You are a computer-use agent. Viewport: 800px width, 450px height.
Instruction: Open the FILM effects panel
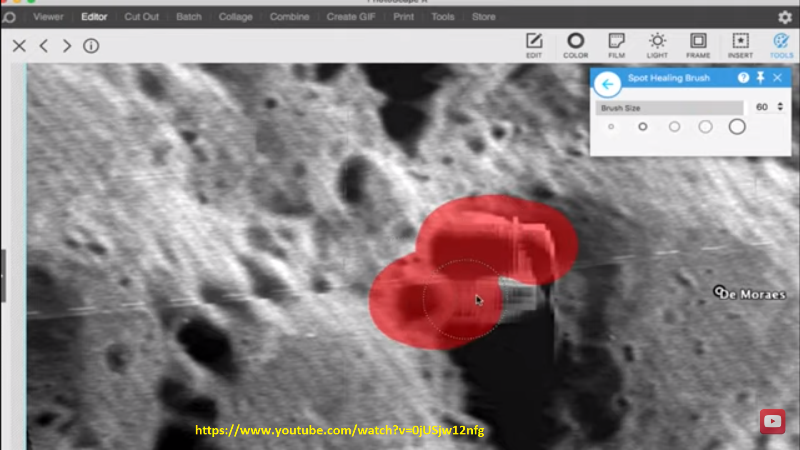(x=616, y=45)
